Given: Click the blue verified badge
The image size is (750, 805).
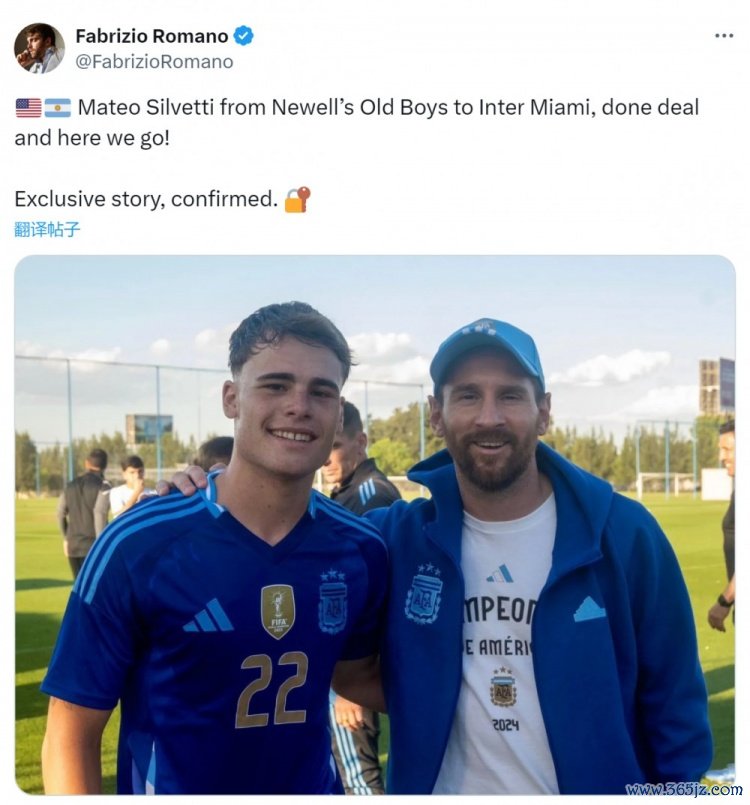Looking at the screenshot, I should pos(244,36).
